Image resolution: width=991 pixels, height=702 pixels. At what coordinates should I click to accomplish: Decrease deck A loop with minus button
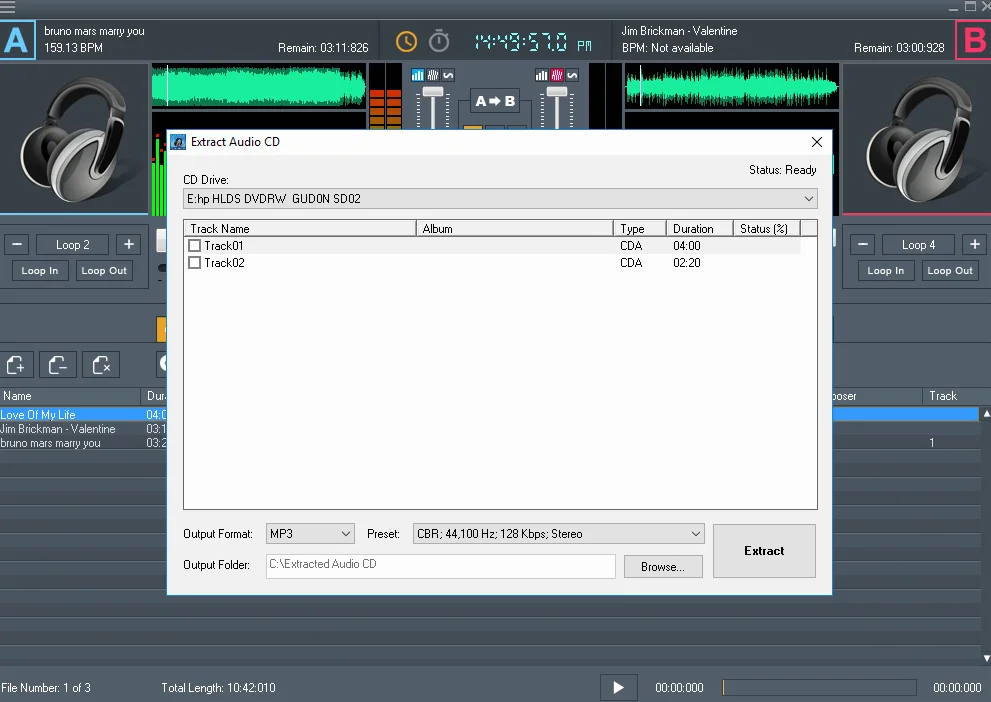pyautogui.click(x=17, y=245)
